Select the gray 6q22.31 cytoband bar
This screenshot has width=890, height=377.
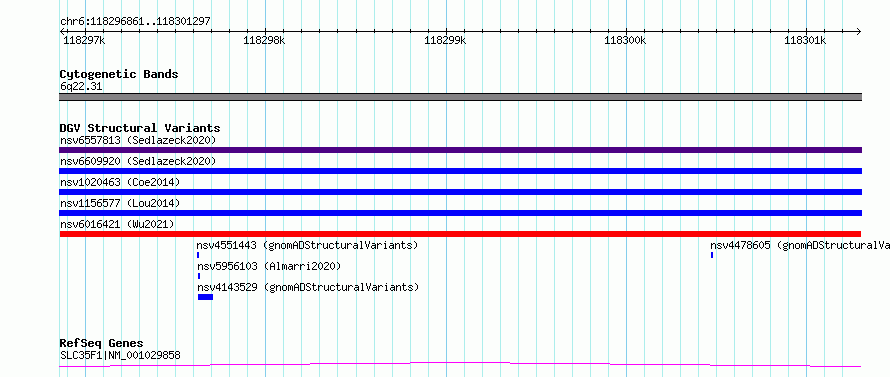coord(460,97)
